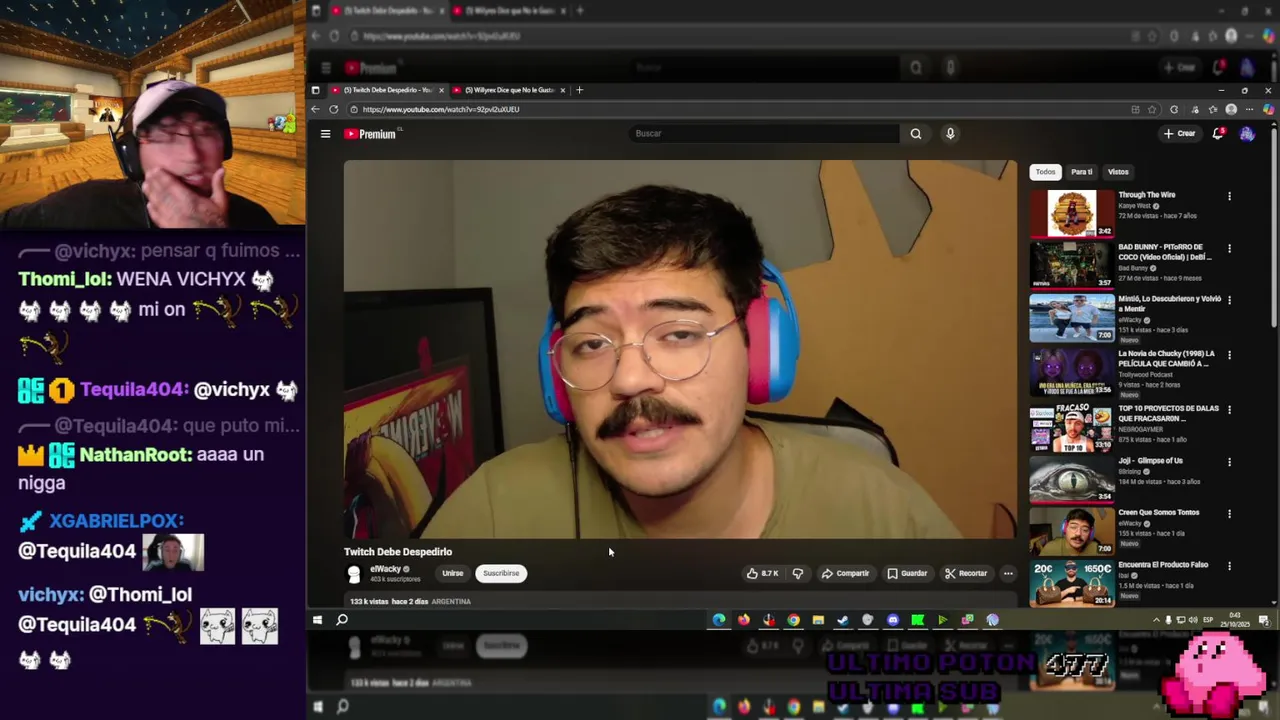Image resolution: width=1280 pixels, height=720 pixels.
Task: Open options for La Novia de Chucky
Action: (x=1229, y=355)
